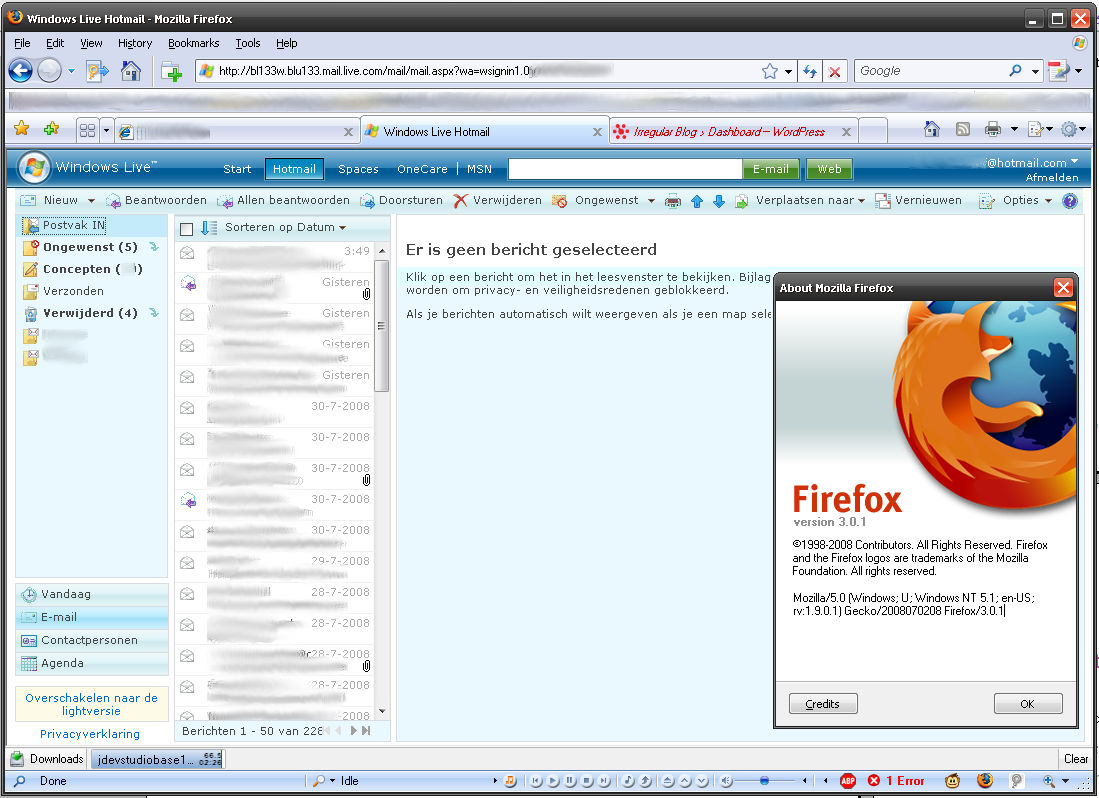Open the History menu
Viewport: 1099px width, 798px height.
coord(135,43)
